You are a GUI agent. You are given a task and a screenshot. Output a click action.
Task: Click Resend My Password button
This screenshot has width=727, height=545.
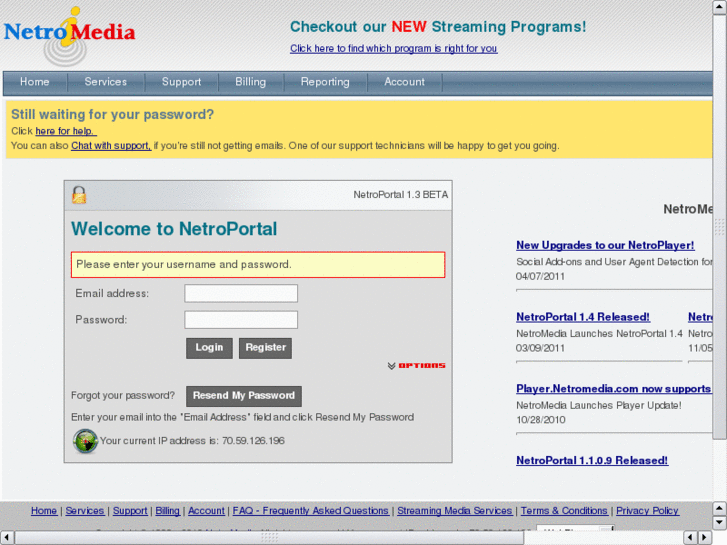point(244,396)
